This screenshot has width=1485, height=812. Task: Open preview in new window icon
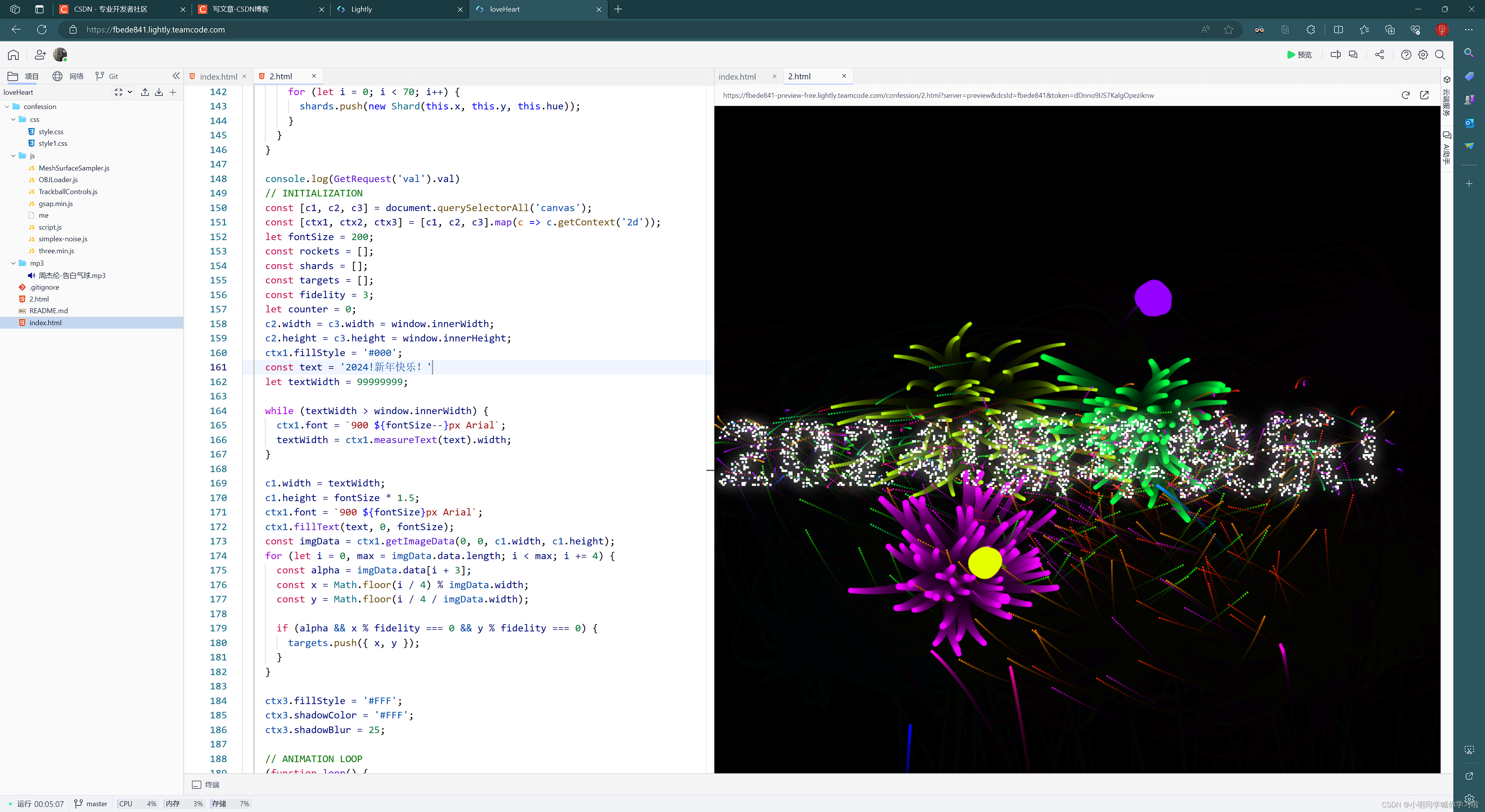coord(1424,95)
